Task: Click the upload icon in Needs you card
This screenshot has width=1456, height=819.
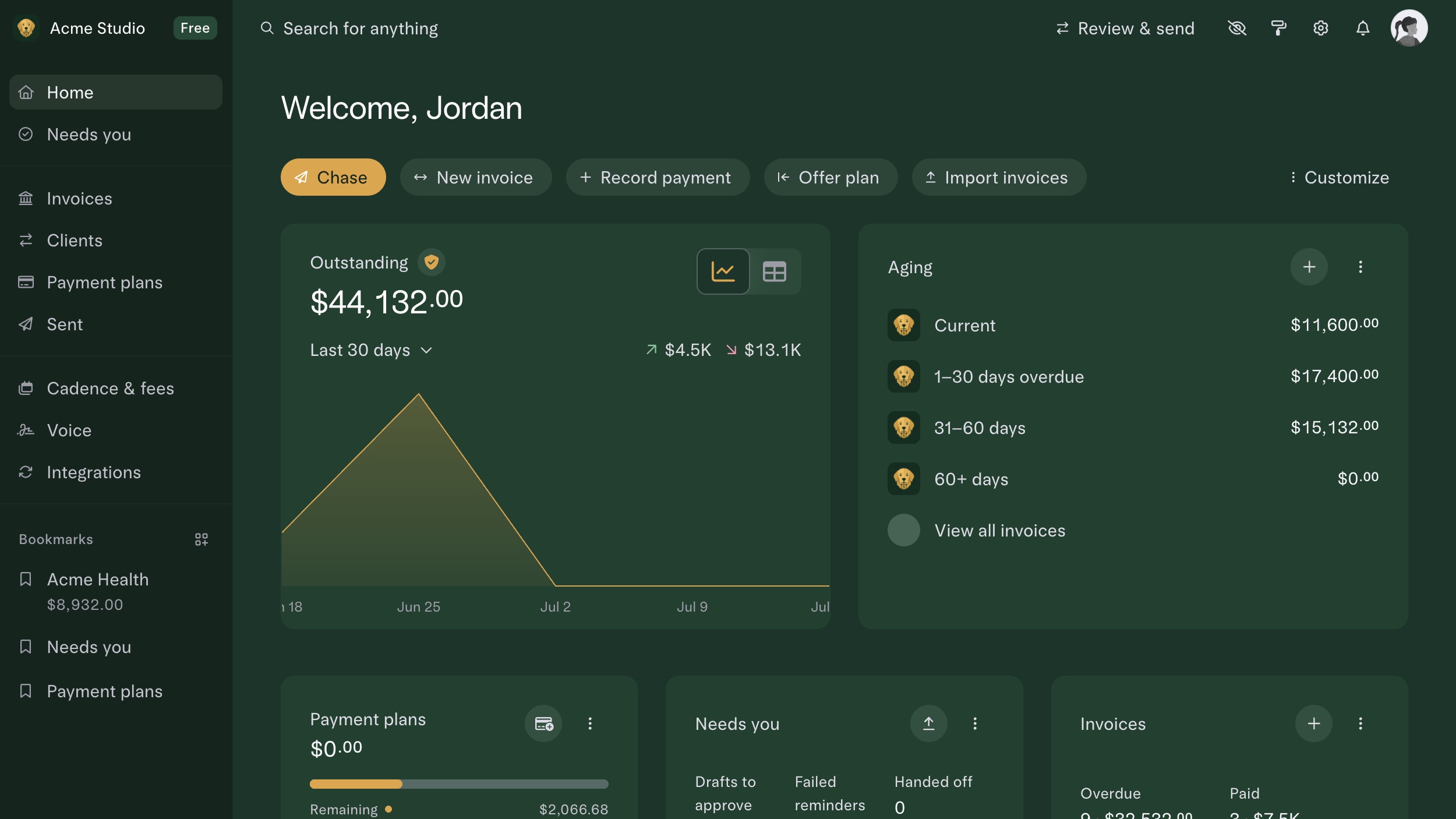Action: [929, 723]
